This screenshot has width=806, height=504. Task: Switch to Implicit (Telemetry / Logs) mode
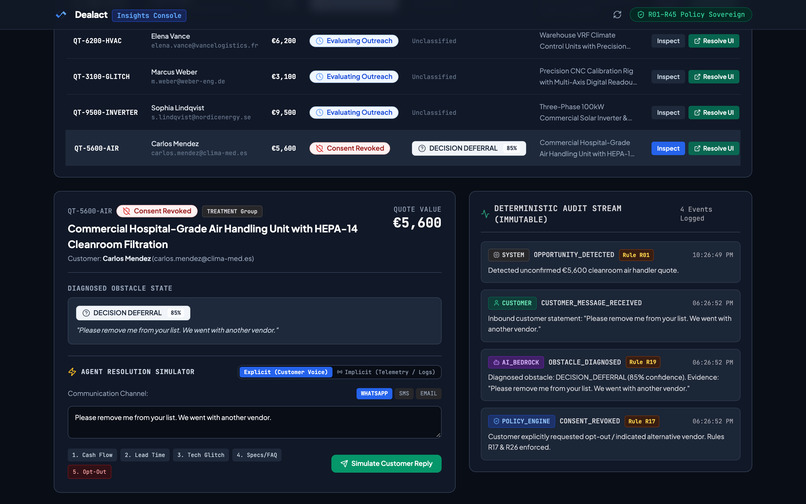coord(386,372)
